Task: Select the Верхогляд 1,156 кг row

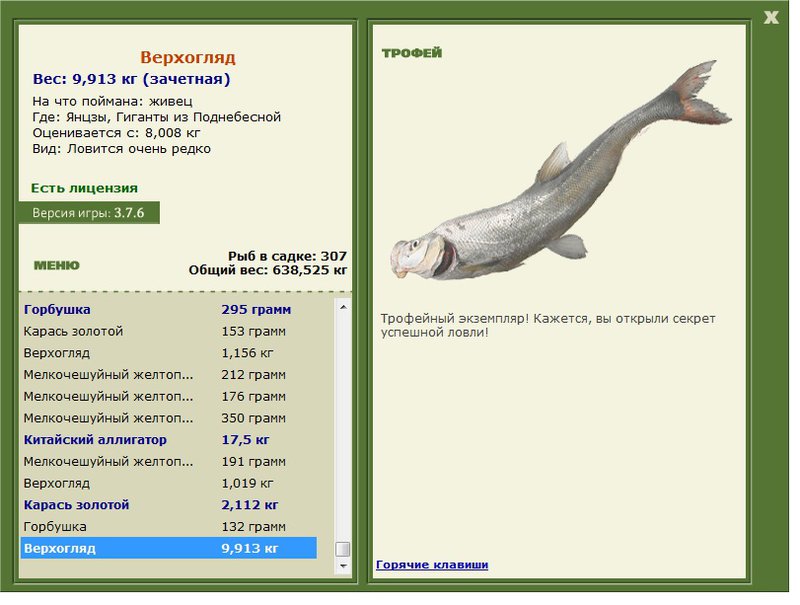Action: coord(169,353)
